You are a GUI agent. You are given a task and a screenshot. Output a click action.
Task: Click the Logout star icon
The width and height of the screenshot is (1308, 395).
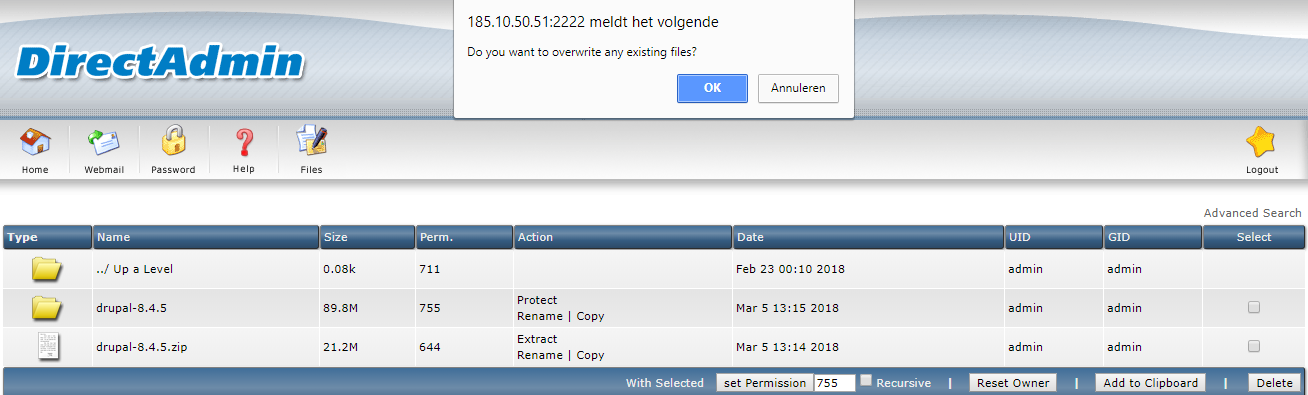[x=1262, y=143]
